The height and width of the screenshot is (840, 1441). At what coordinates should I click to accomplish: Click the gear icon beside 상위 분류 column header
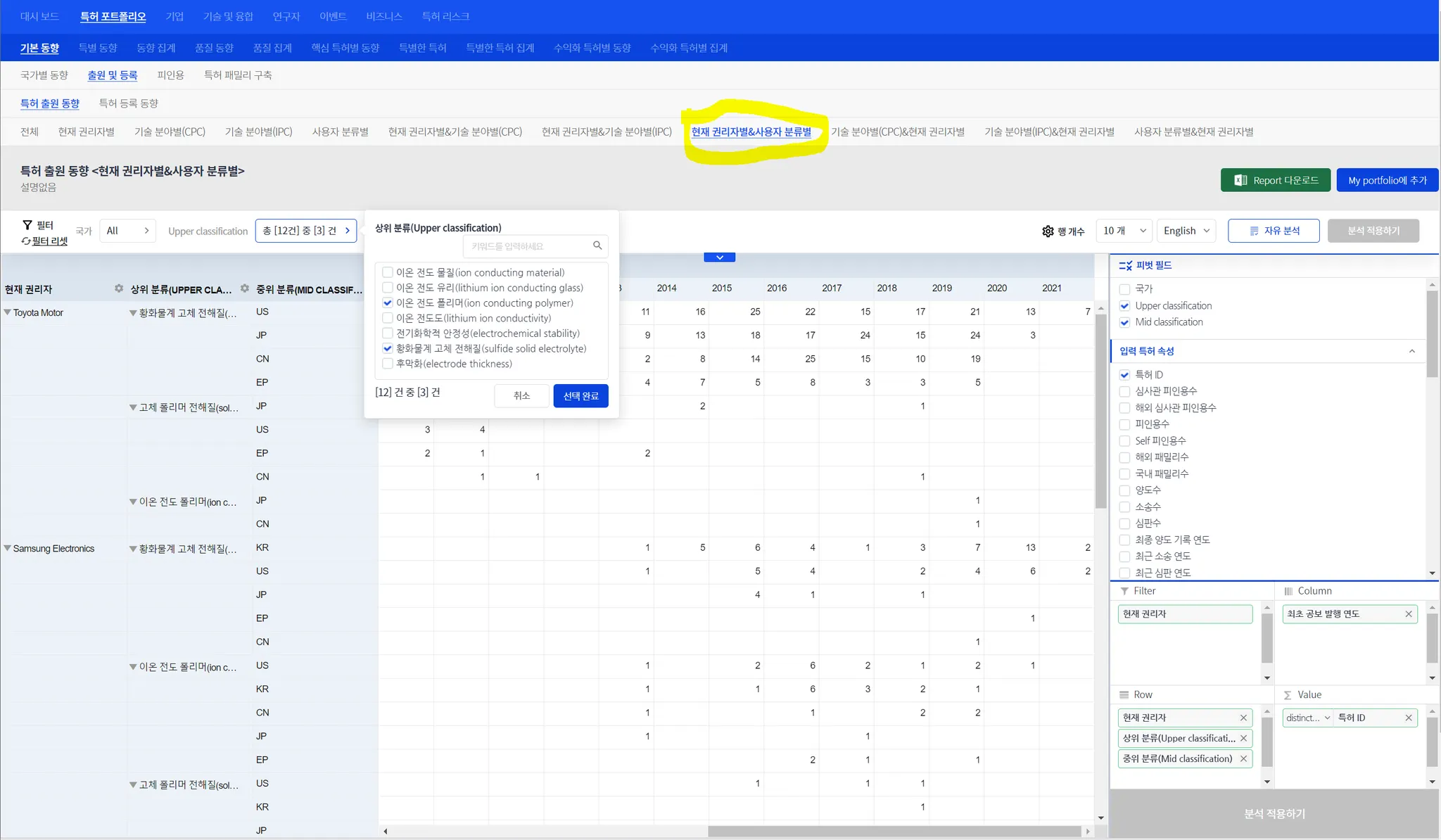[x=245, y=288]
